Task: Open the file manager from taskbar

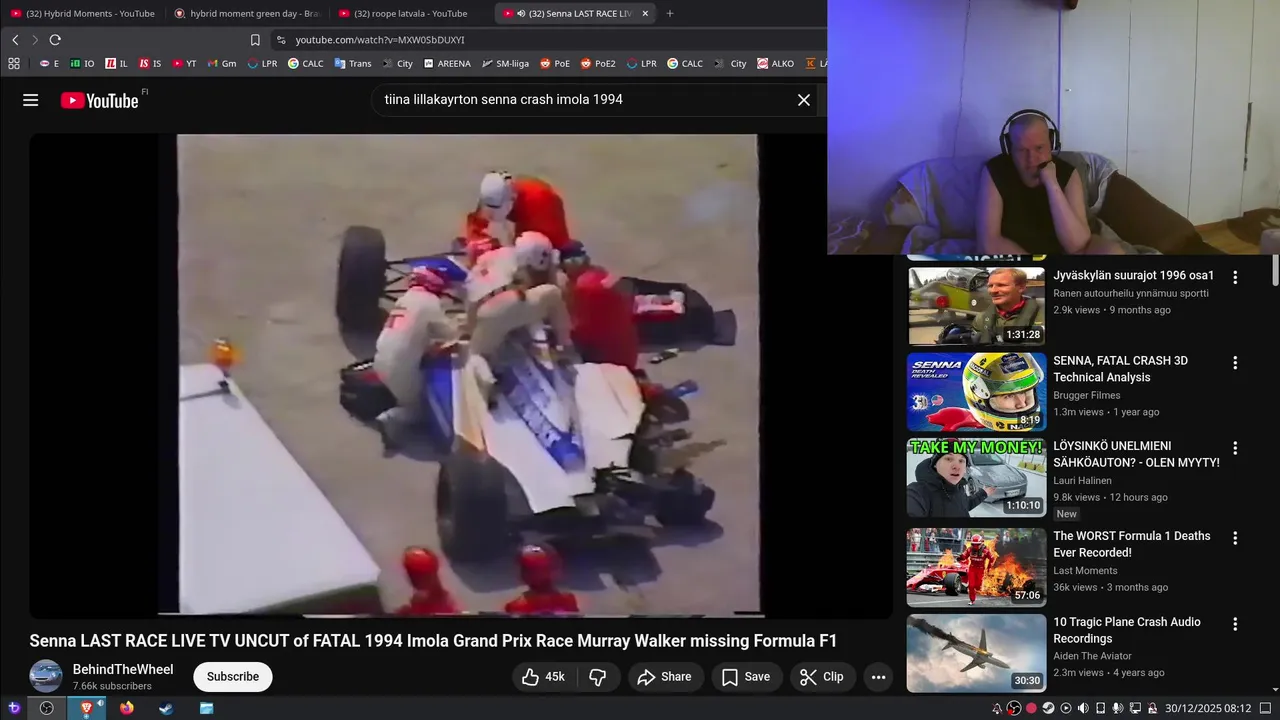Action: tap(206, 708)
